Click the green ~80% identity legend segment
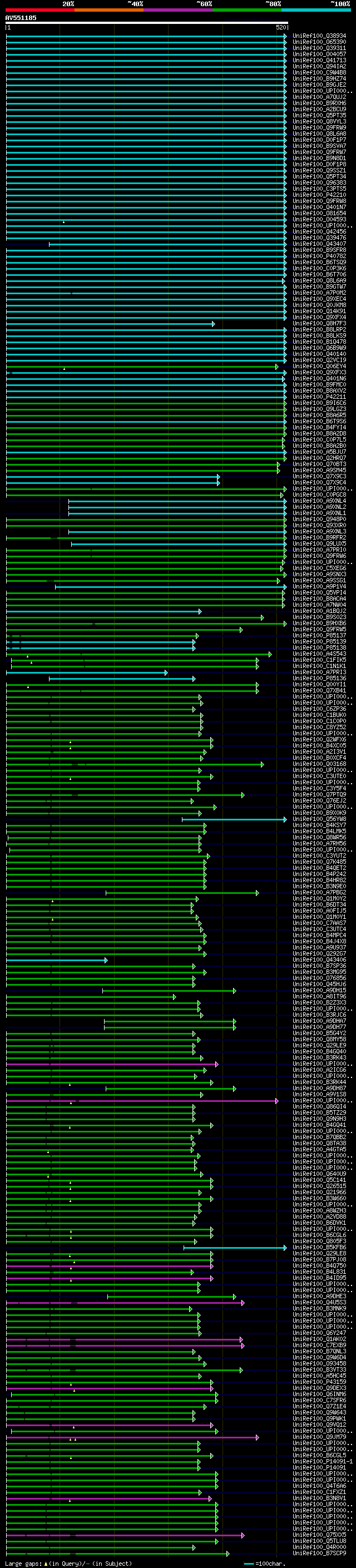 [246, 10]
